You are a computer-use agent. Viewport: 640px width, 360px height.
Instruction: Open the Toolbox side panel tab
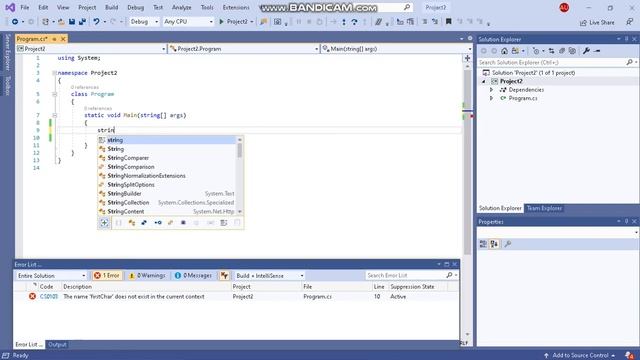[x=7, y=85]
